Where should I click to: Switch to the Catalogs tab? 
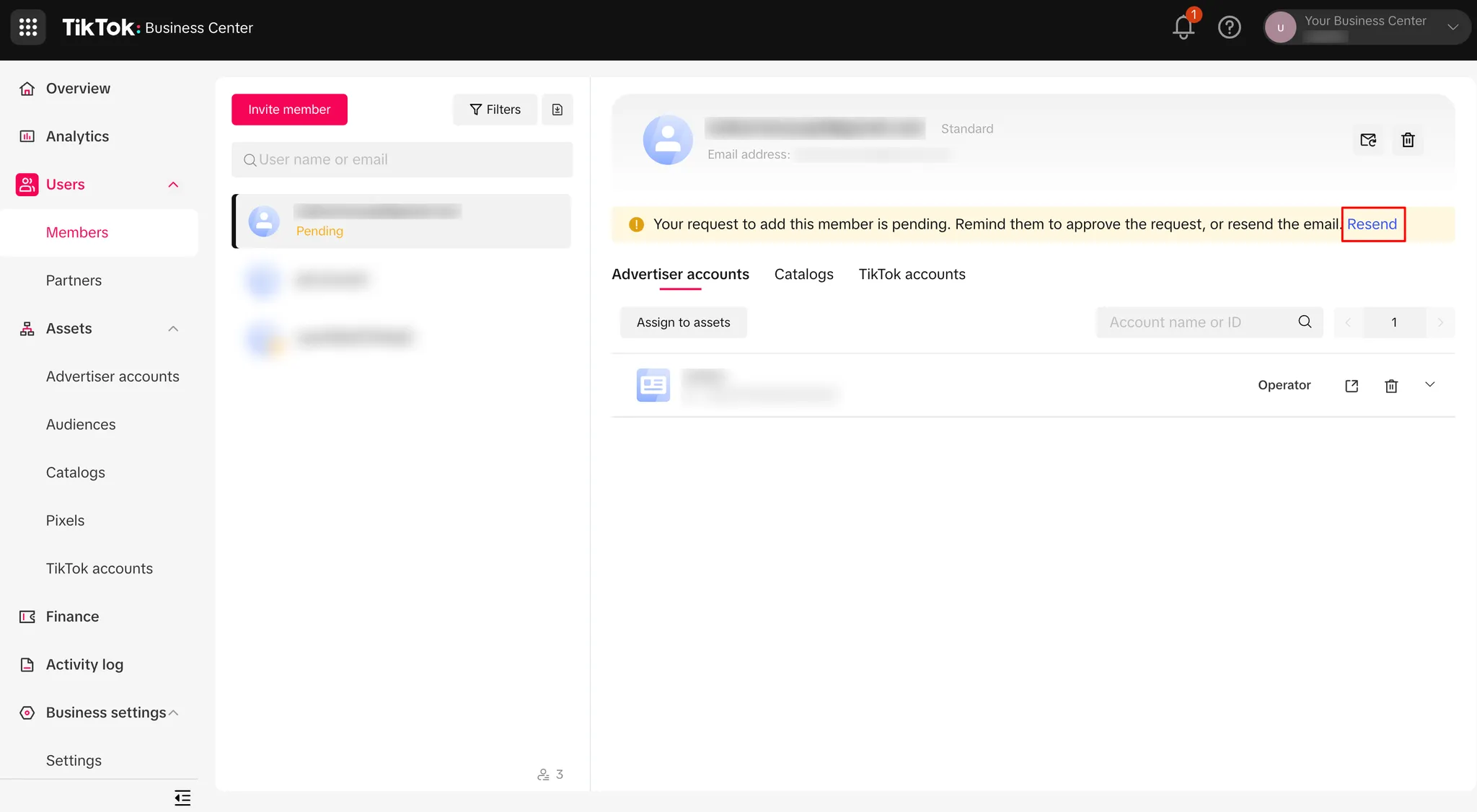click(x=803, y=274)
